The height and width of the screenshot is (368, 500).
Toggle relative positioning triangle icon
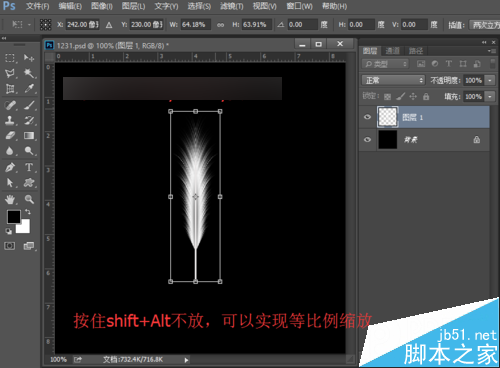coord(109,25)
